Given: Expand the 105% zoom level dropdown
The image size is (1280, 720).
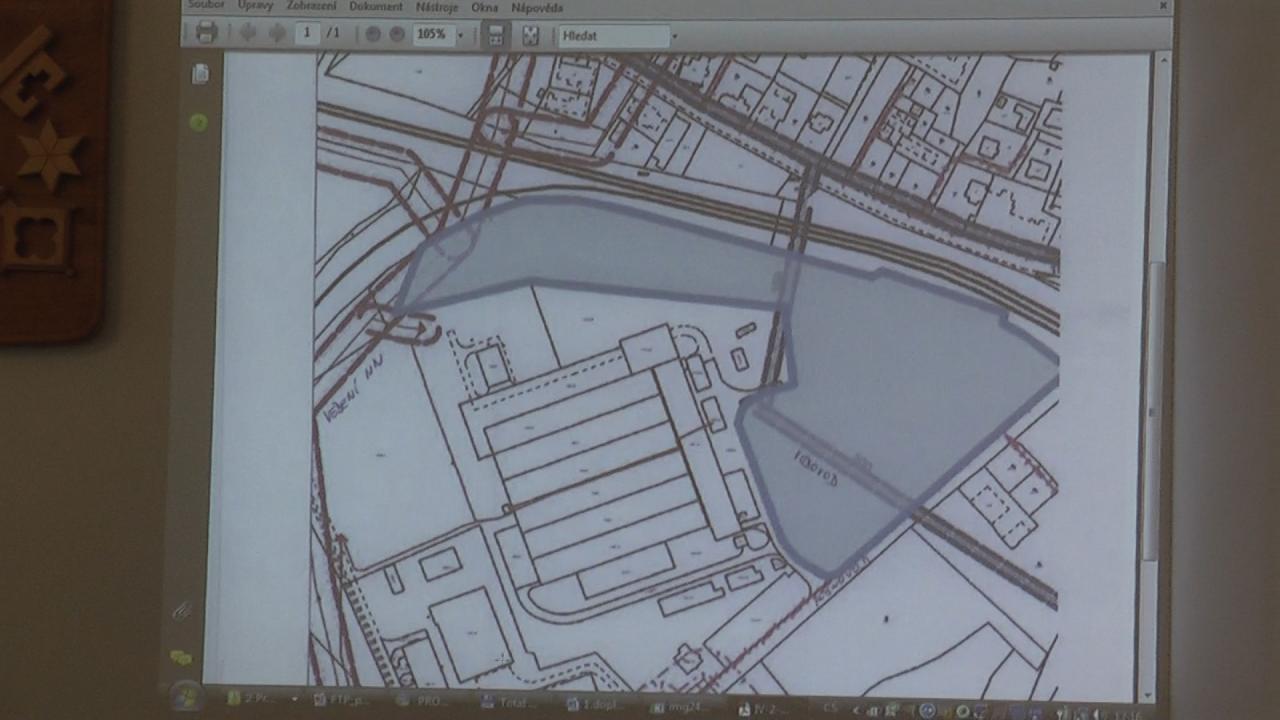Looking at the screenshot, I should coord(460,35).
